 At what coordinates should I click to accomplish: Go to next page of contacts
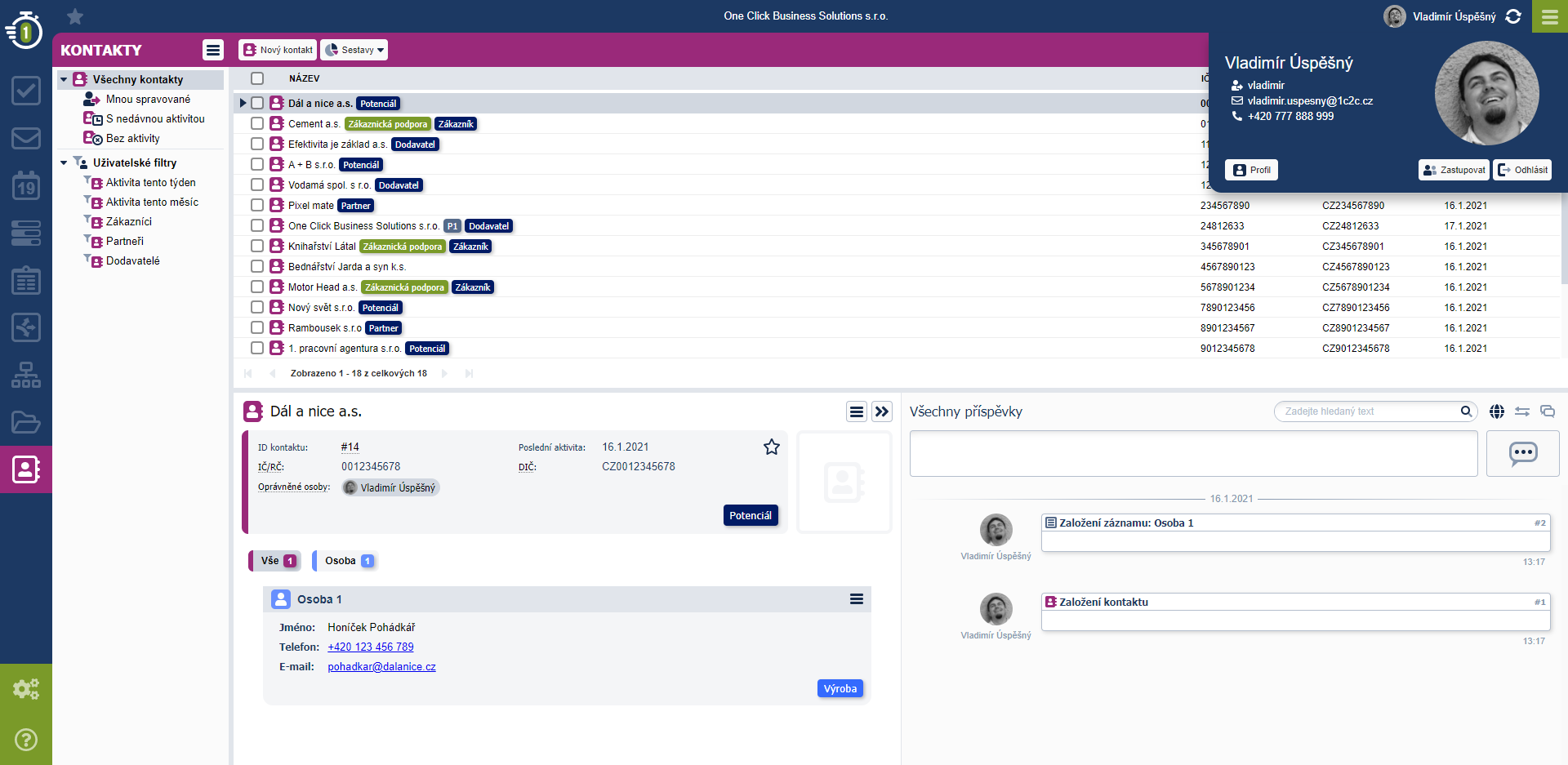444,373
